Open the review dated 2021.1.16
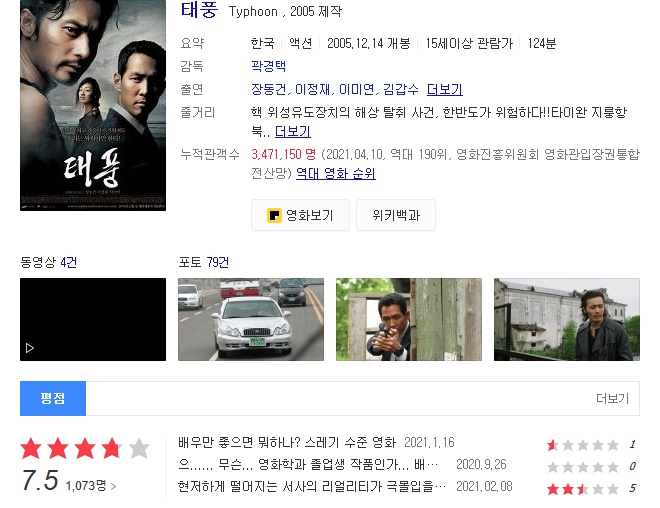The height and width of the screenshot is (508, 660). pyautogui.click(x=287, y=442)
